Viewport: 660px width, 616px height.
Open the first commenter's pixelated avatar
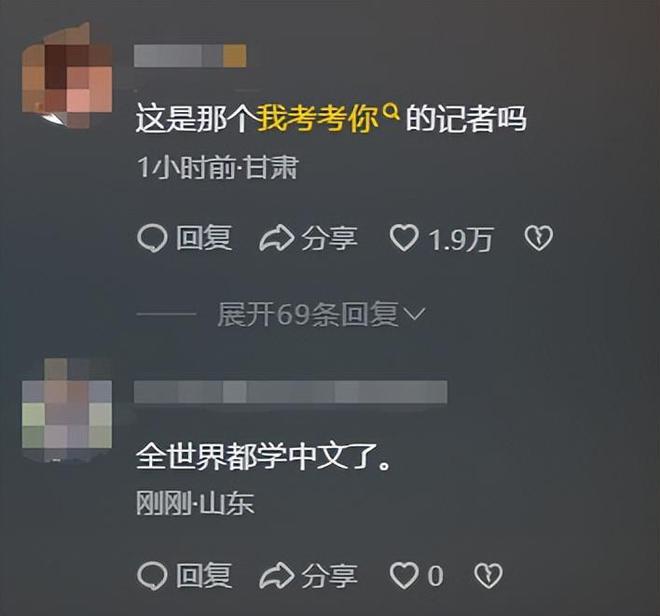pyautogui.click(x=67, y=75)
